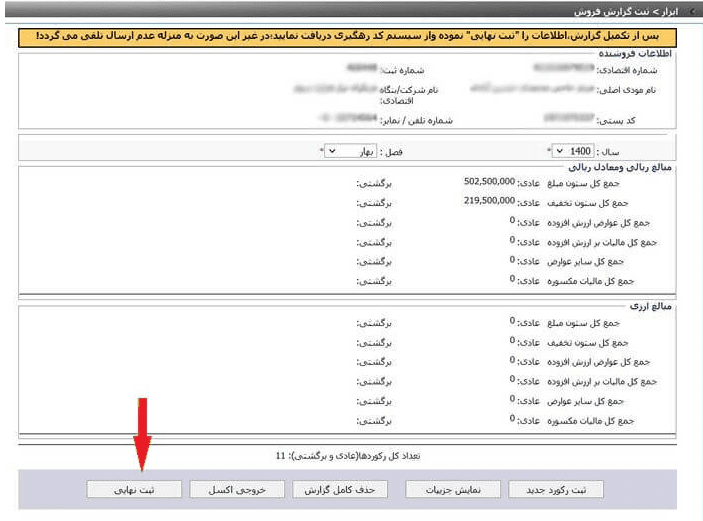Click the مبالغ ارزی section heading
The height and width of the screenshot is (521, 703).
coord(651,306)
